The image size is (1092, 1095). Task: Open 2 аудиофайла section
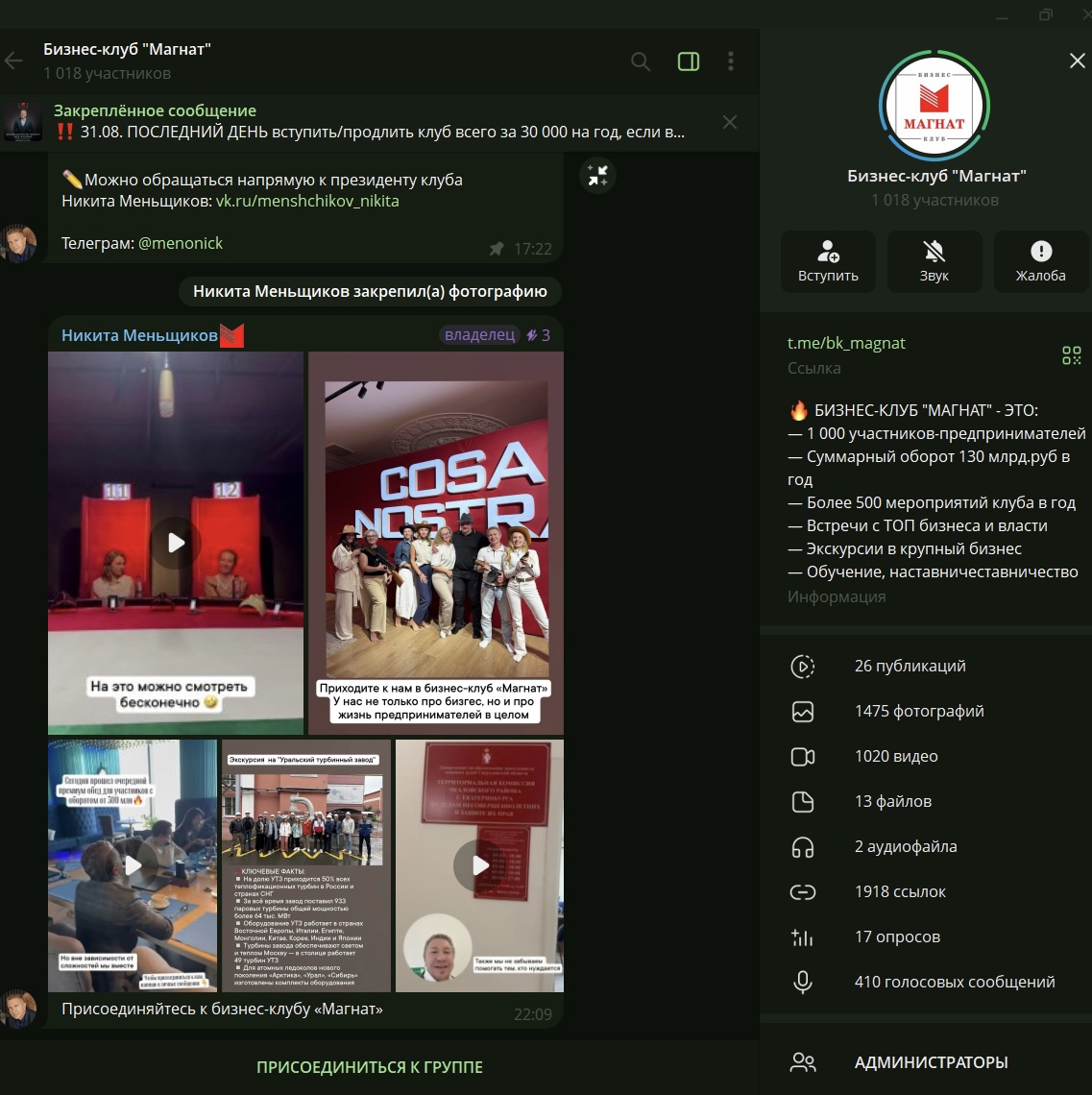point(925,847)
